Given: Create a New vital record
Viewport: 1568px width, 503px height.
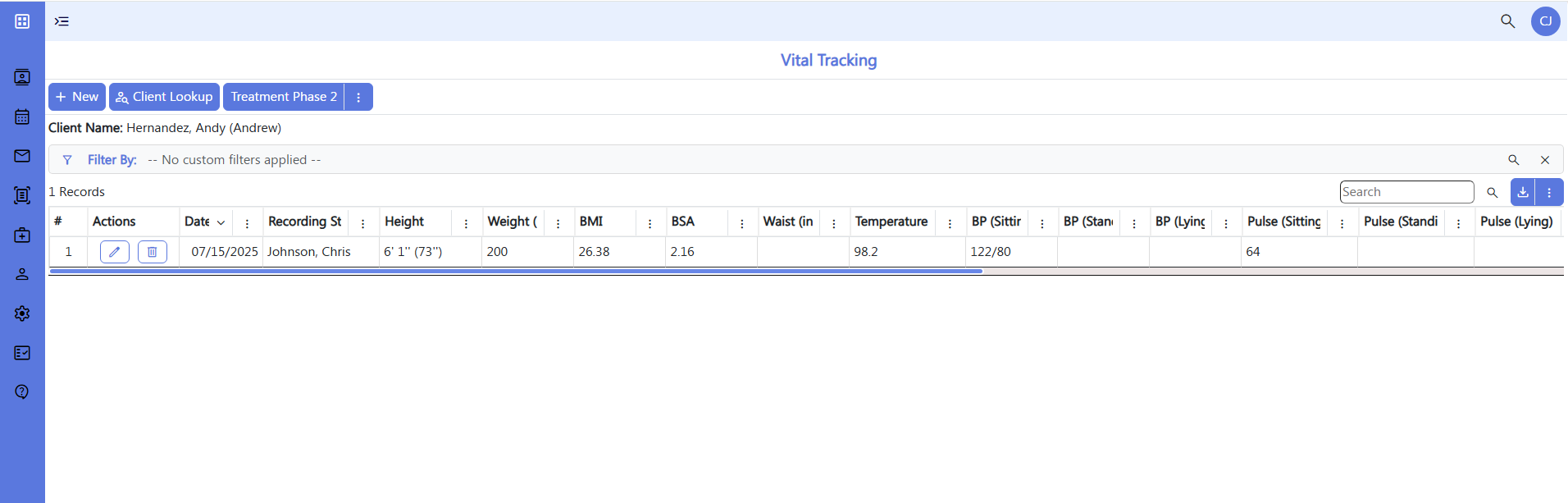Looking at the screenshot, I should (x=77, y=97).
